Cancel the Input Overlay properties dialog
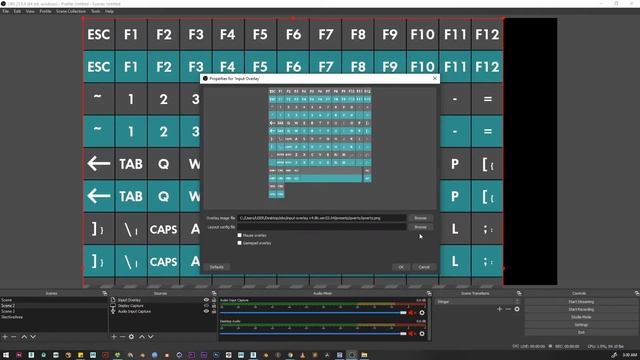Viewport: 640px width, 360px height. click(x=424, y=267)
